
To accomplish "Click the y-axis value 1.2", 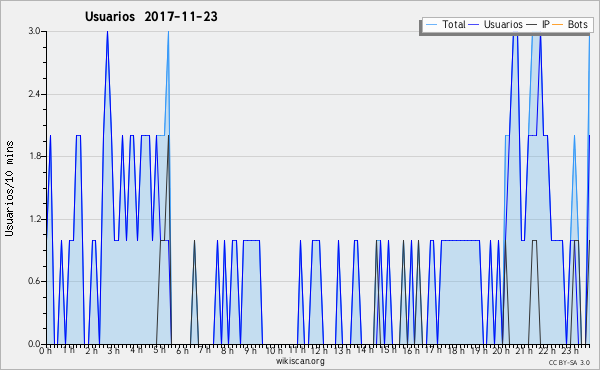I will 34,219.
